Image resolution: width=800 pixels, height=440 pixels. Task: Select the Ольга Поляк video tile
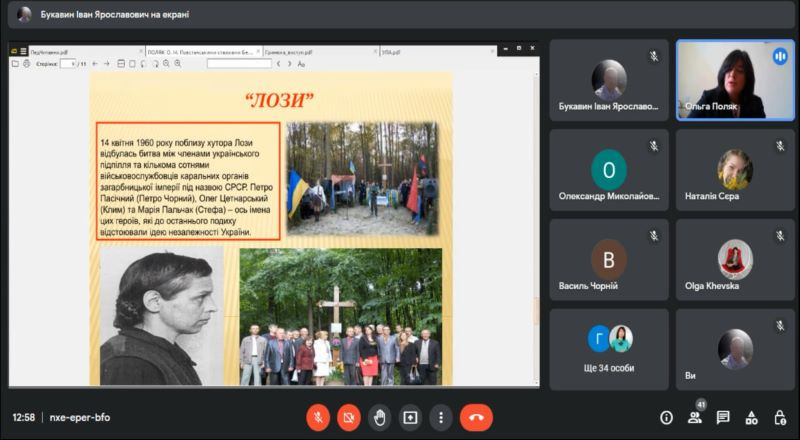[735, 80]
